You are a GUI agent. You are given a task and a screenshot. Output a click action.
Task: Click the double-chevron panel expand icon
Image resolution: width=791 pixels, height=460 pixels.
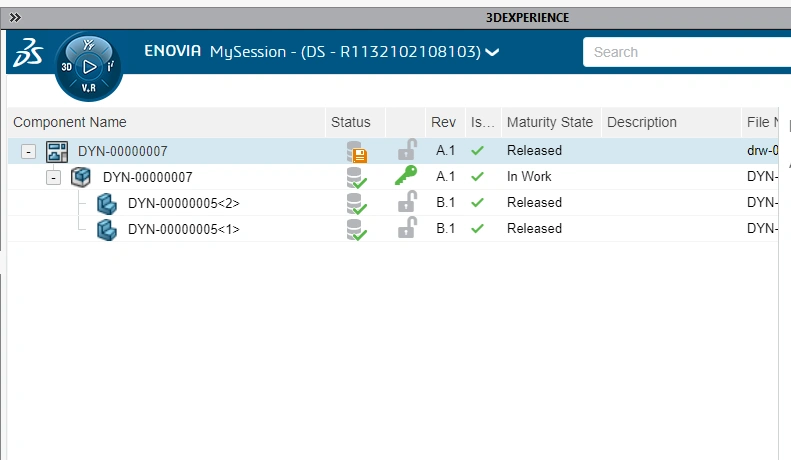(x=15, y=18)
